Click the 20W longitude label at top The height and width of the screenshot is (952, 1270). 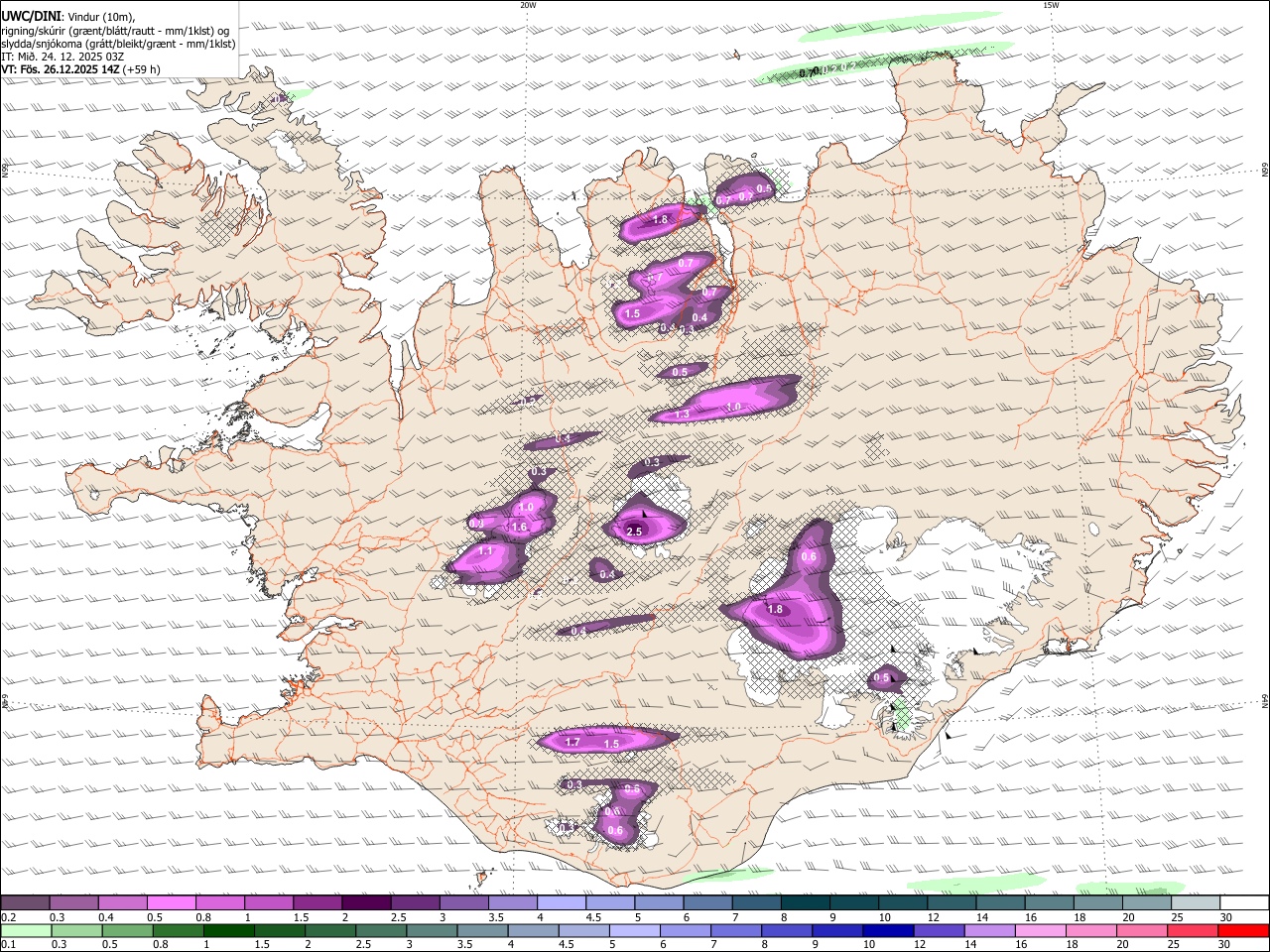pos(528,5)
